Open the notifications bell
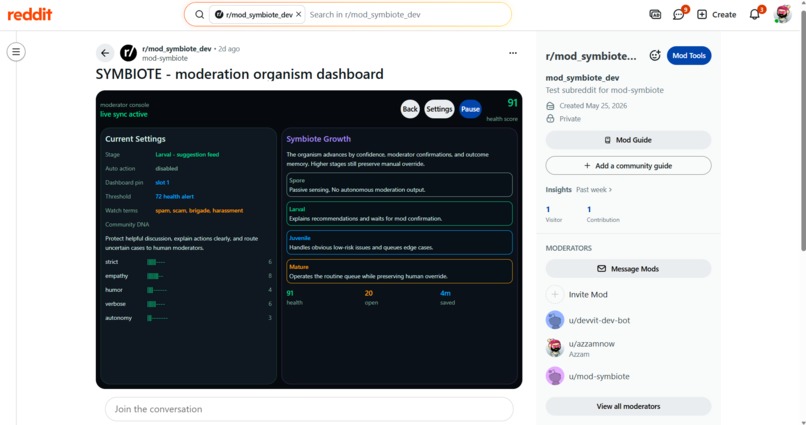Screen dimensions: 806x425 [755, 14]
